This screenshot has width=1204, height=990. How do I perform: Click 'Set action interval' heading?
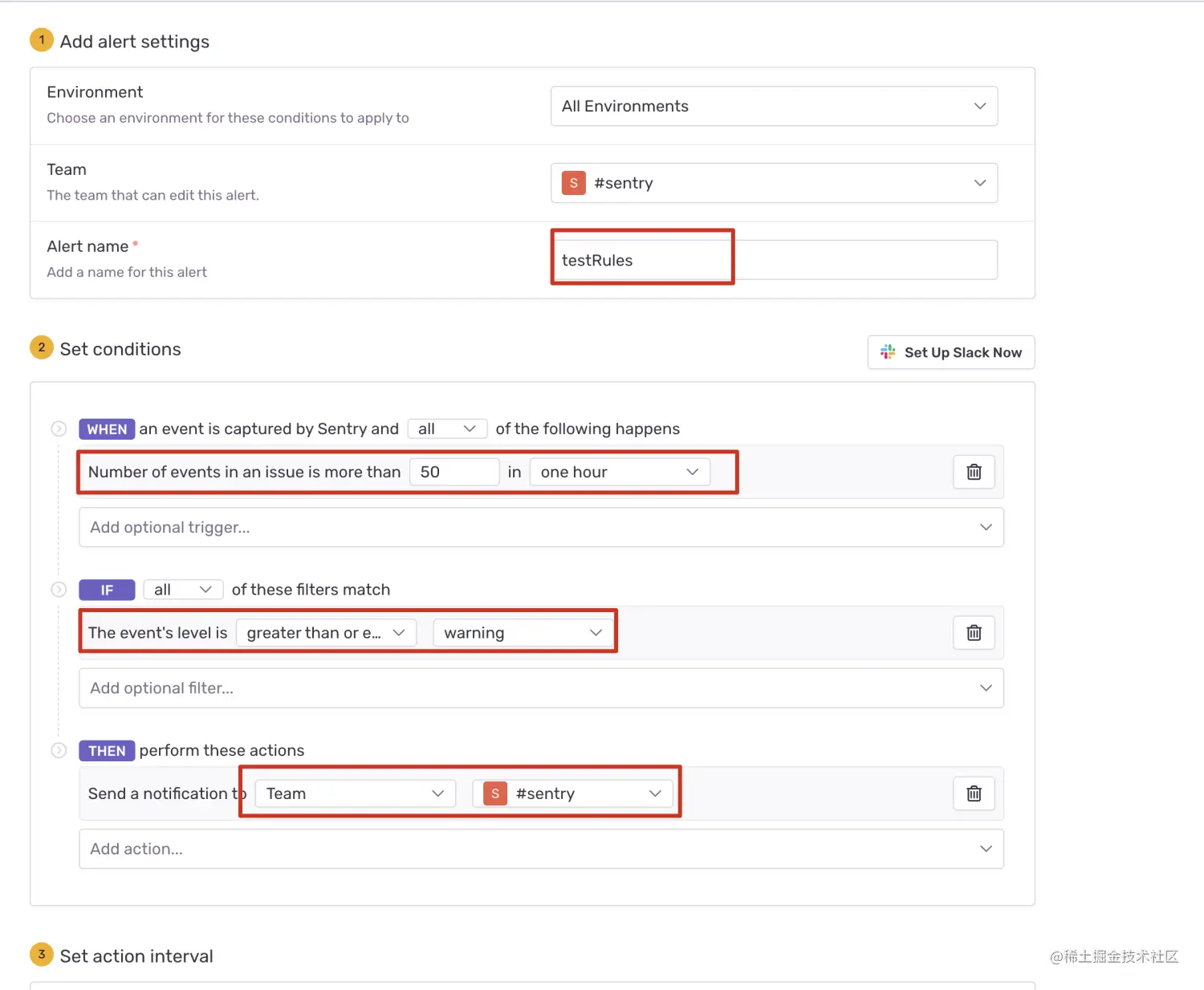136,956
